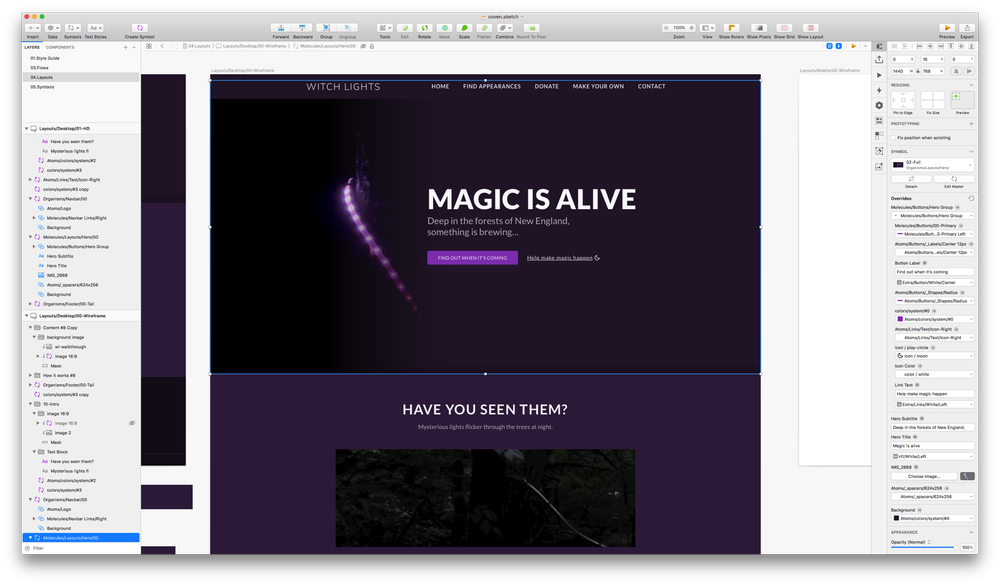This screenshot has width=1000, height=585.
Task: Edit the Button Label override field
Action: coord(934,272)
